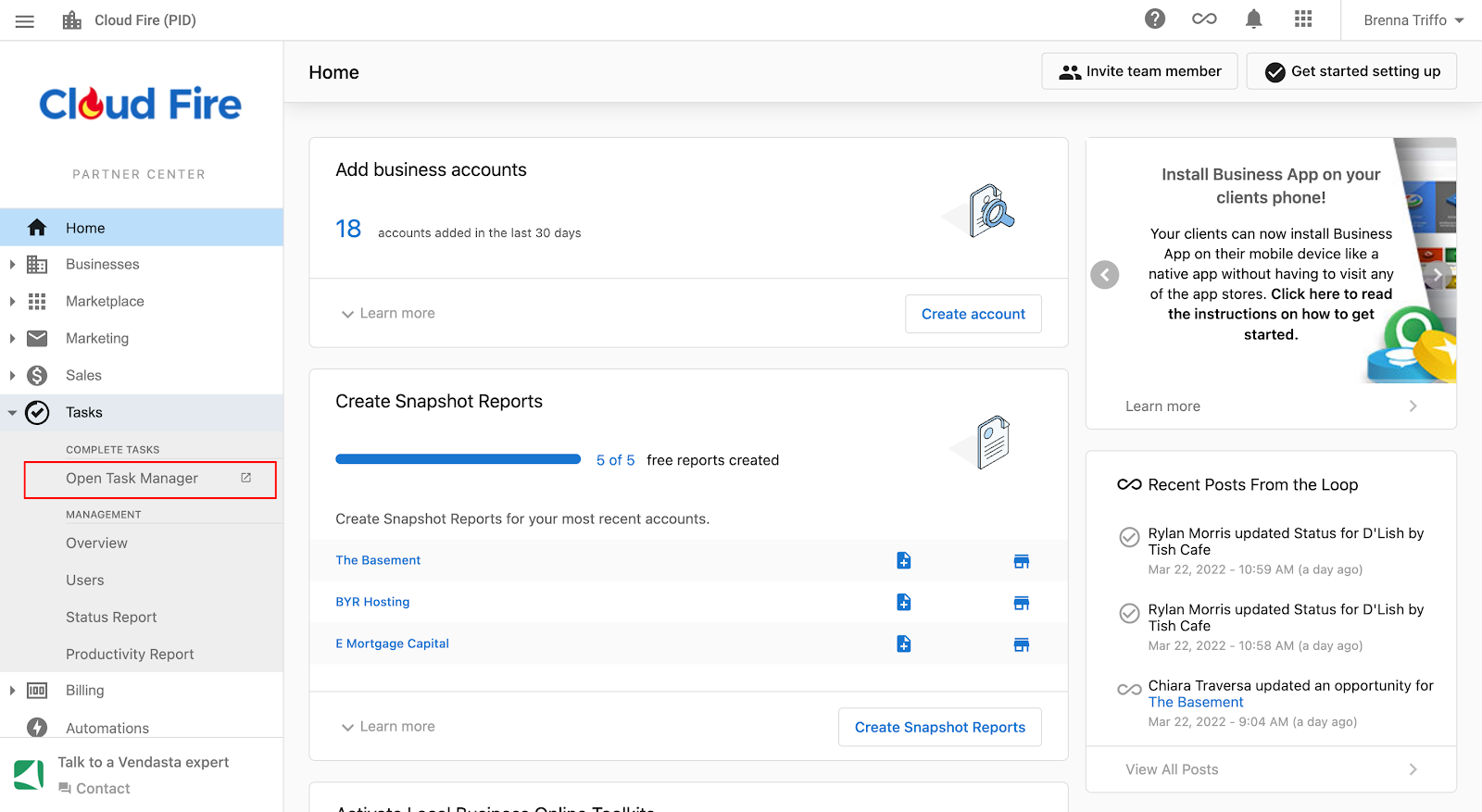Image resolution: width=1482 pixels, height=812 pixels.
Task: Go to next announcement slide arrow
Action: point(1438,275)
